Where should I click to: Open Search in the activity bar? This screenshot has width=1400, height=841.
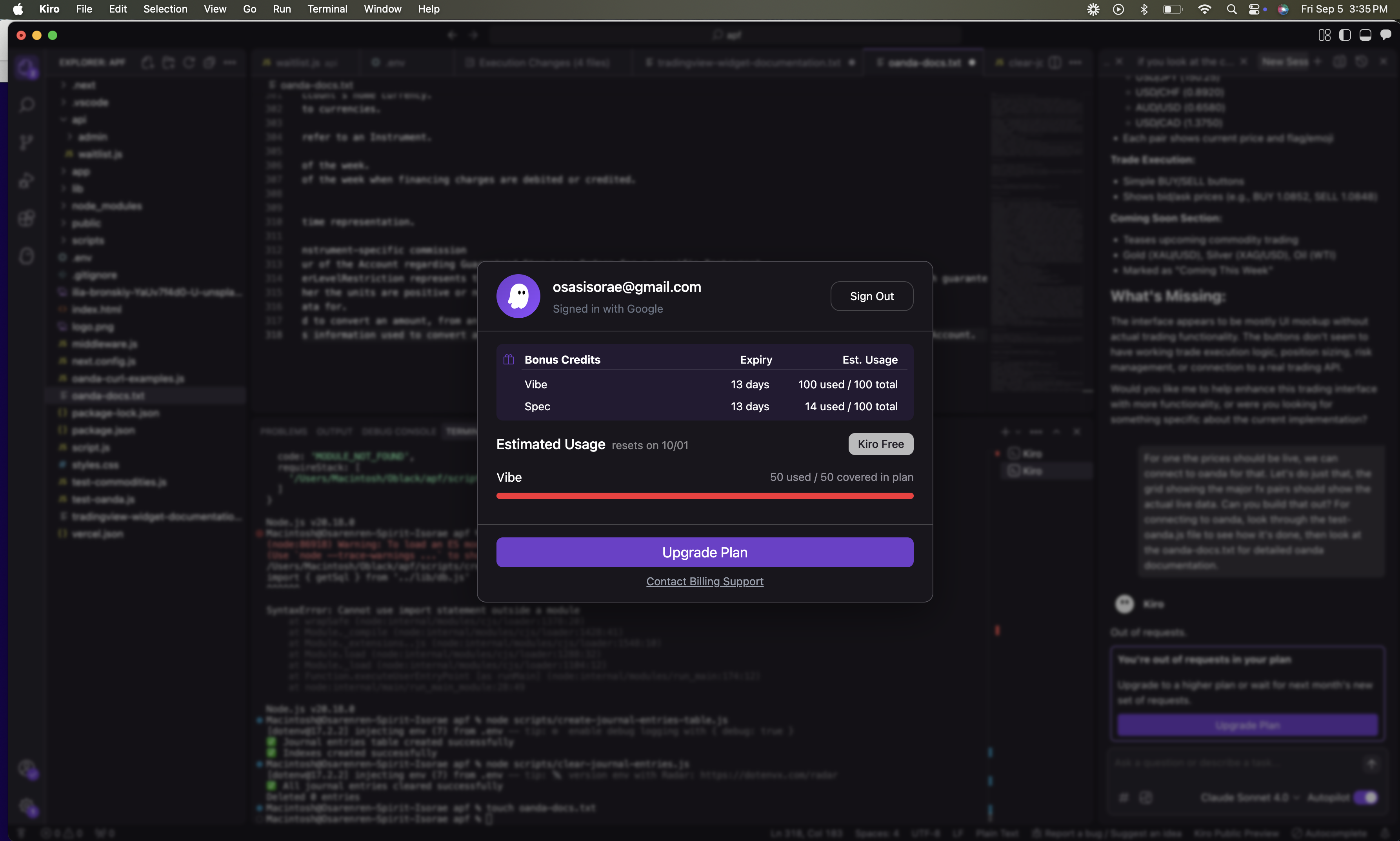27,104
